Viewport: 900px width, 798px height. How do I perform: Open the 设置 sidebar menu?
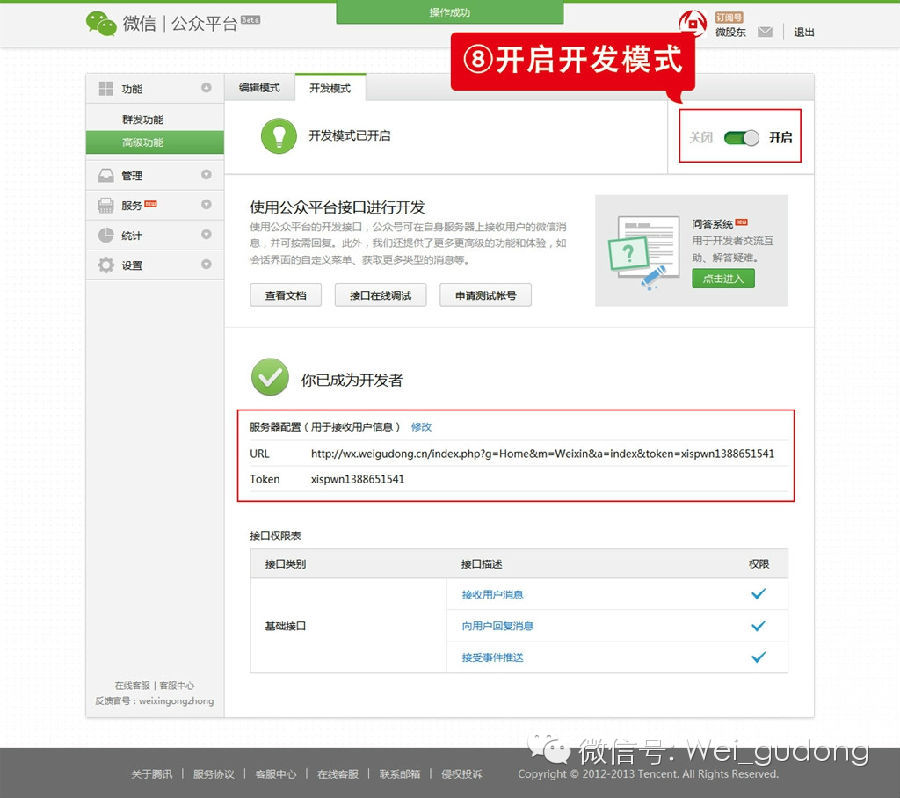pos(154,265)
